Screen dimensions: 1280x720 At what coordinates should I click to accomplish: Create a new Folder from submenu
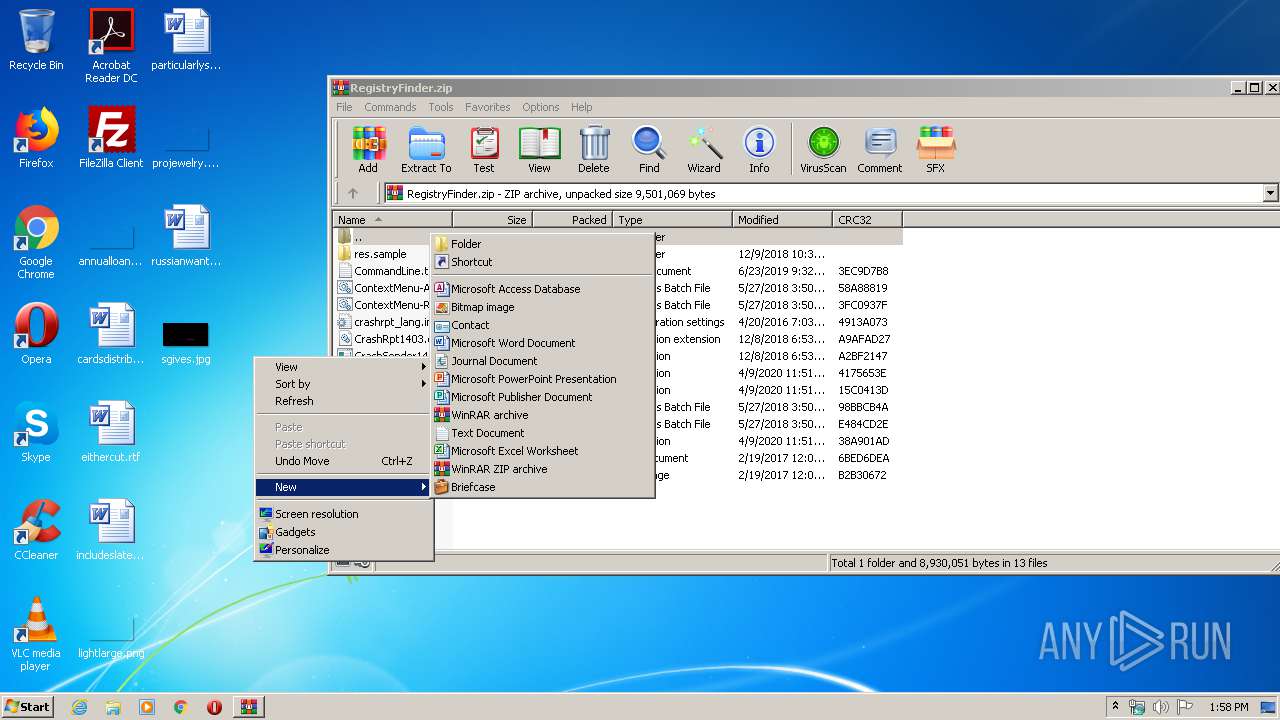[542, 244]
